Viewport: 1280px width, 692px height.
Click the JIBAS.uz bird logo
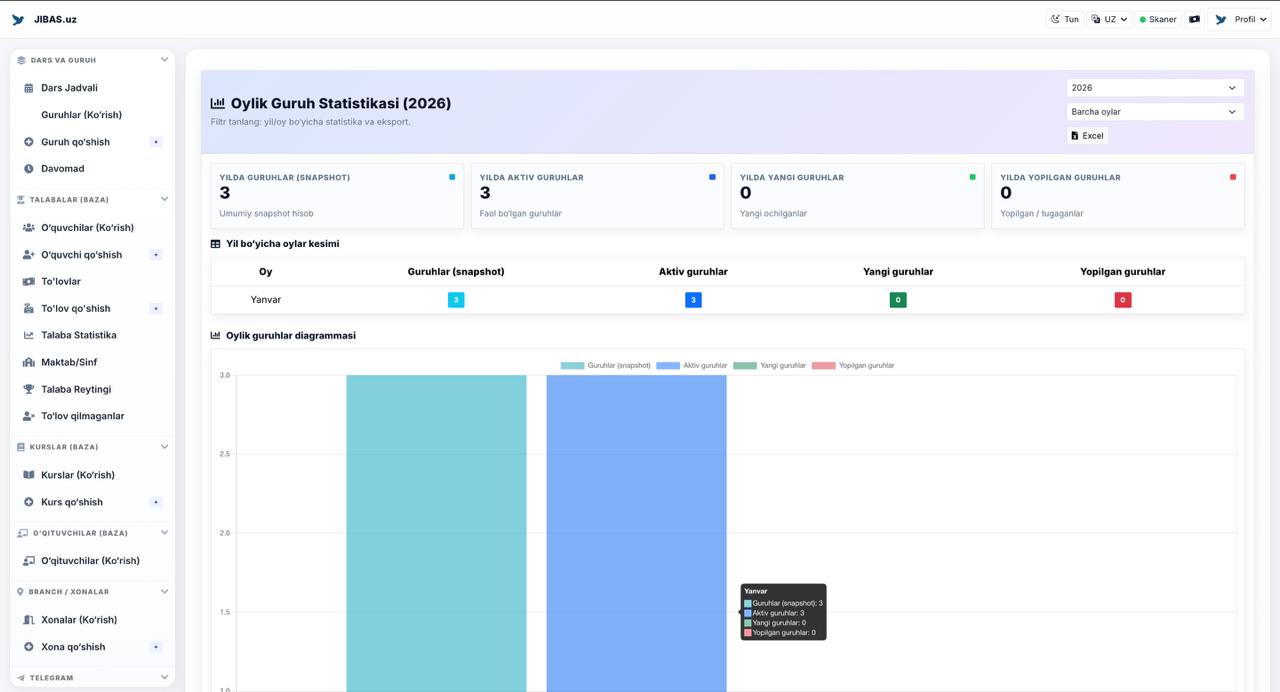coord(18,19)
